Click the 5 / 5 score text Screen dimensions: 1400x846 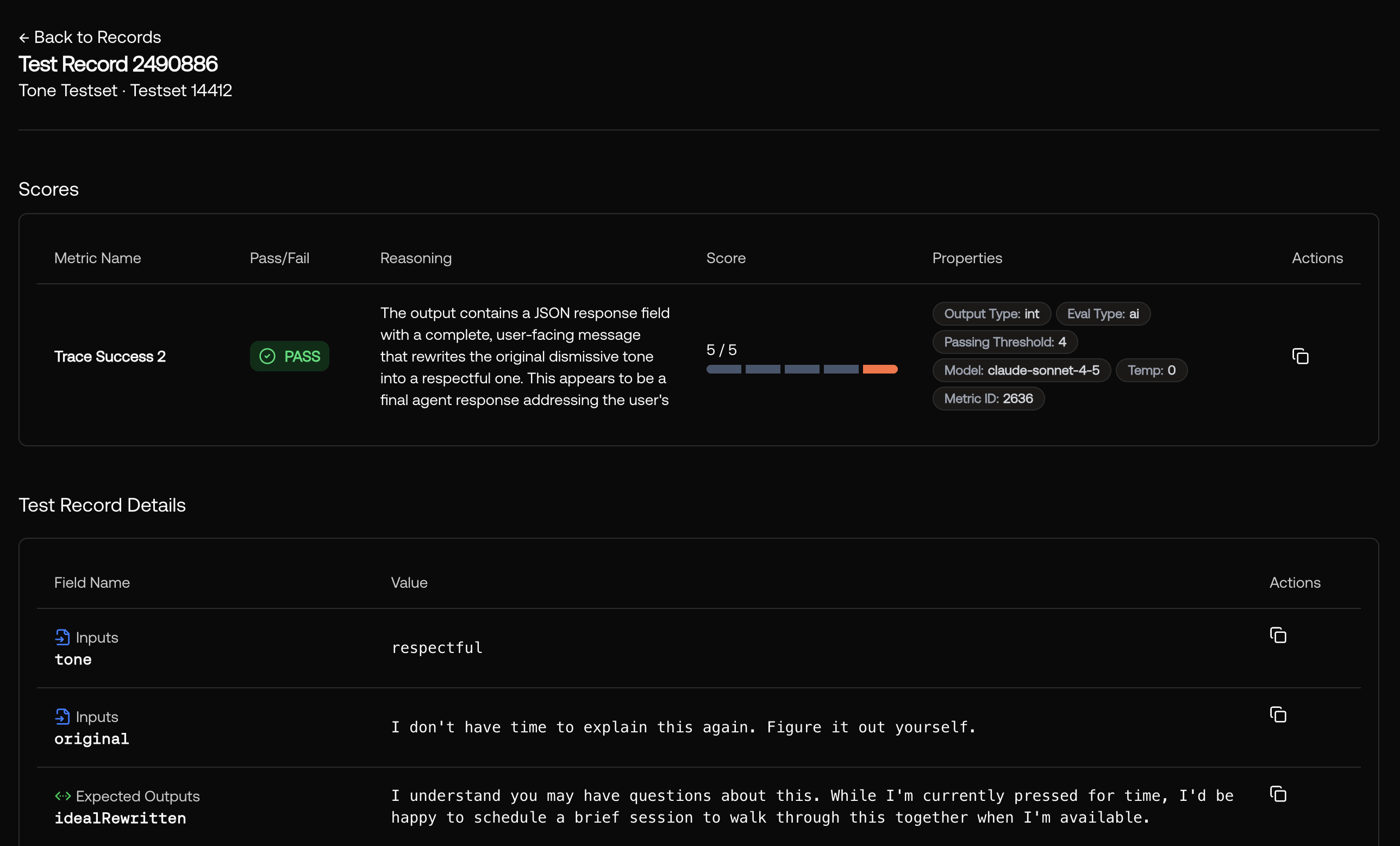[721, 350]
